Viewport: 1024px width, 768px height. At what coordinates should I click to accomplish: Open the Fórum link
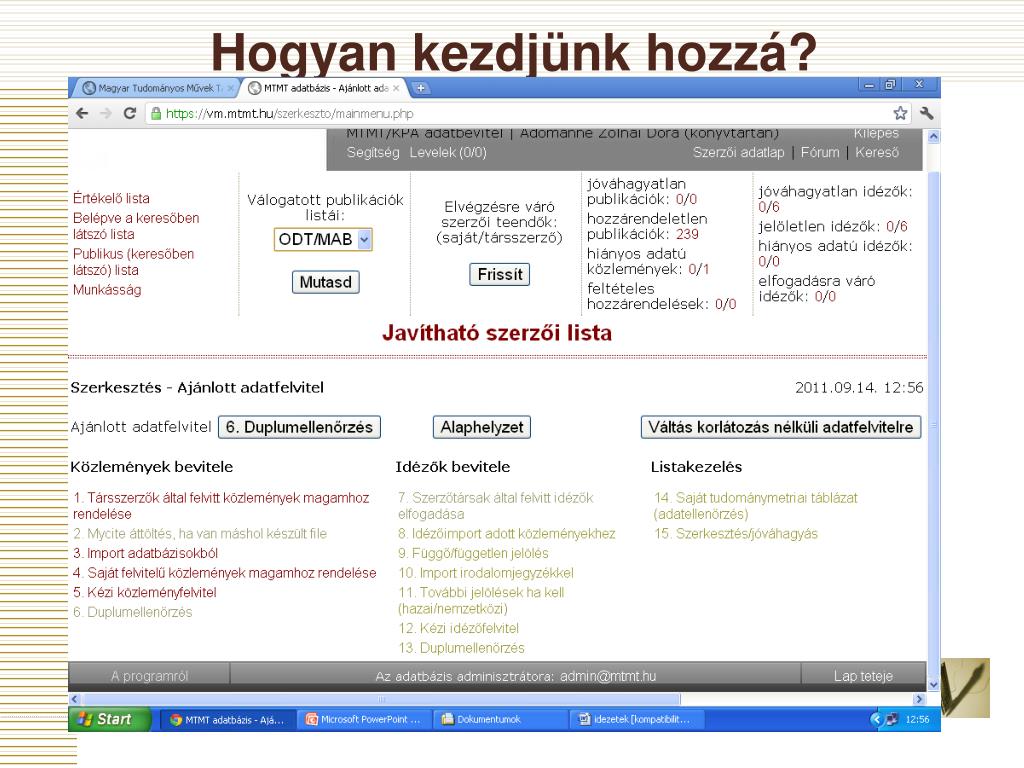click(820, 152)
